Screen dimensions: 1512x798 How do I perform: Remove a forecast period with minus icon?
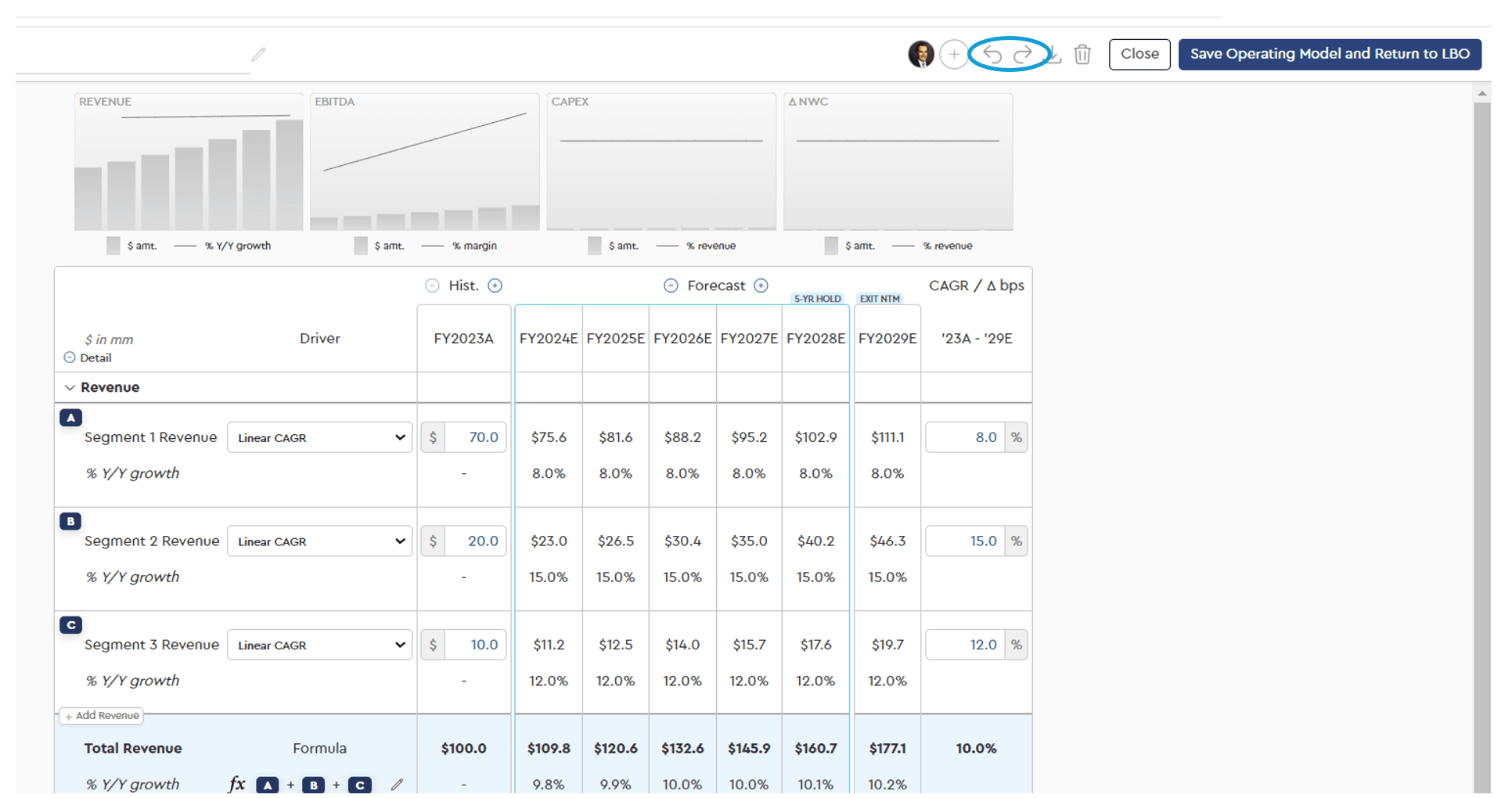[x=671, y=286]
